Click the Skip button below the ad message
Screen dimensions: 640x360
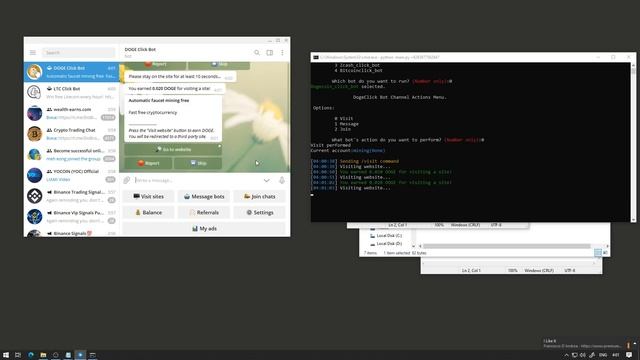click(198, 163)
